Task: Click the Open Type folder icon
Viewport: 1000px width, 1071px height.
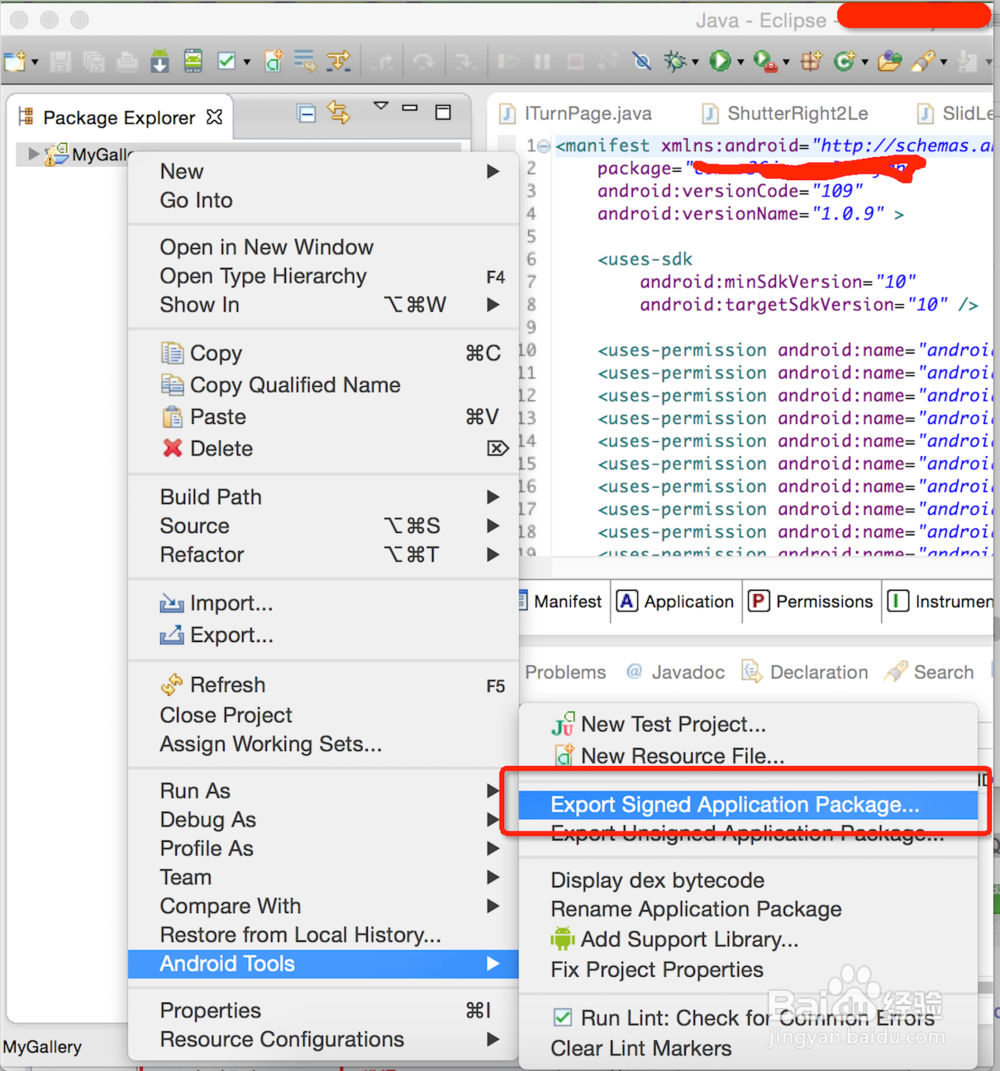Action: (x=889, y=61)
